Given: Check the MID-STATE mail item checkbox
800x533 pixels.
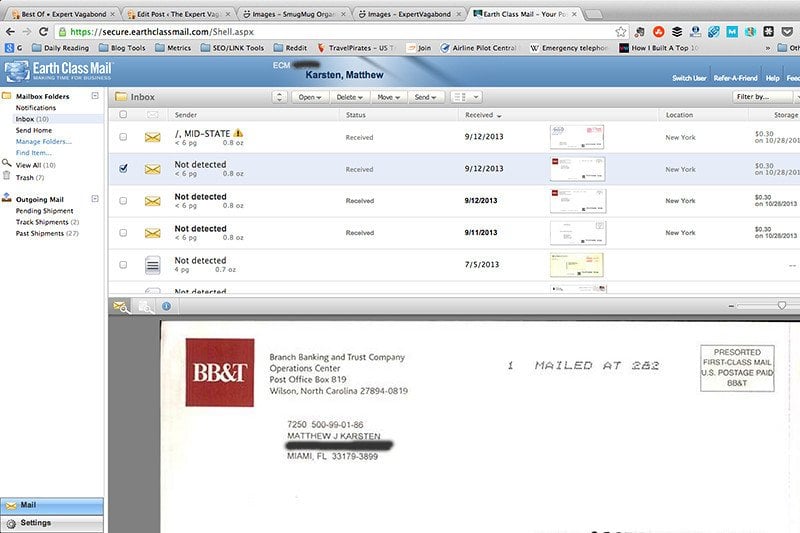Looking at the screenshot, I should tap(123, 137).
